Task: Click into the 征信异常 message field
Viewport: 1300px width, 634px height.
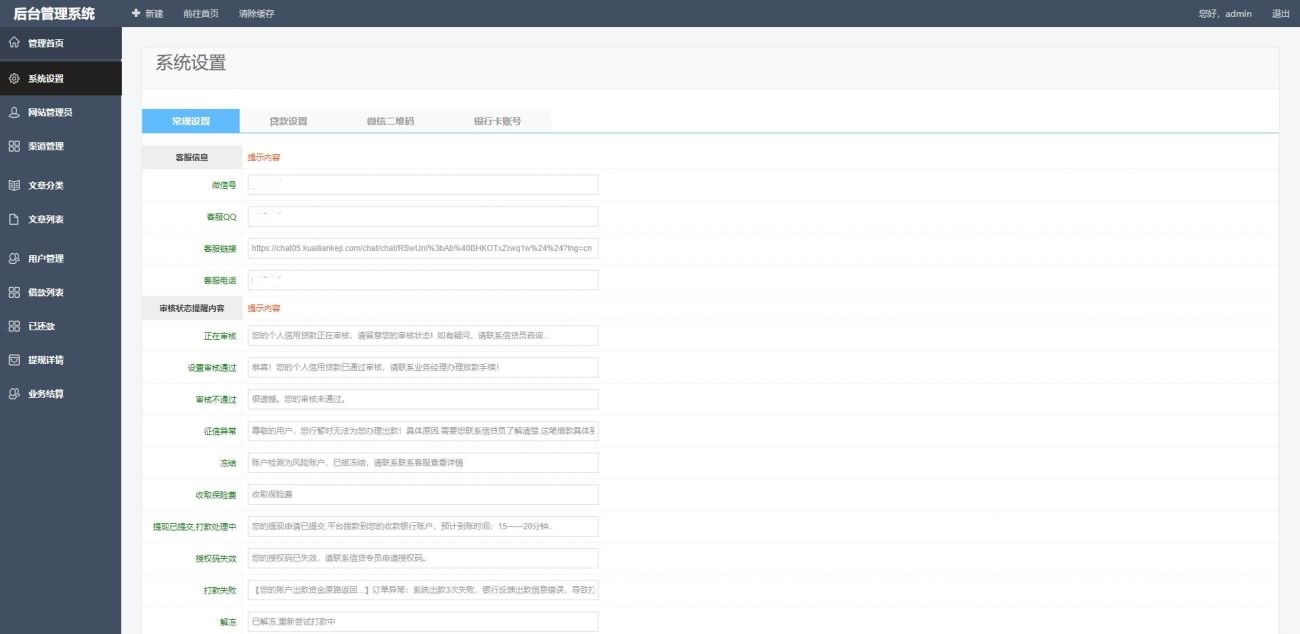Action: 422,431
